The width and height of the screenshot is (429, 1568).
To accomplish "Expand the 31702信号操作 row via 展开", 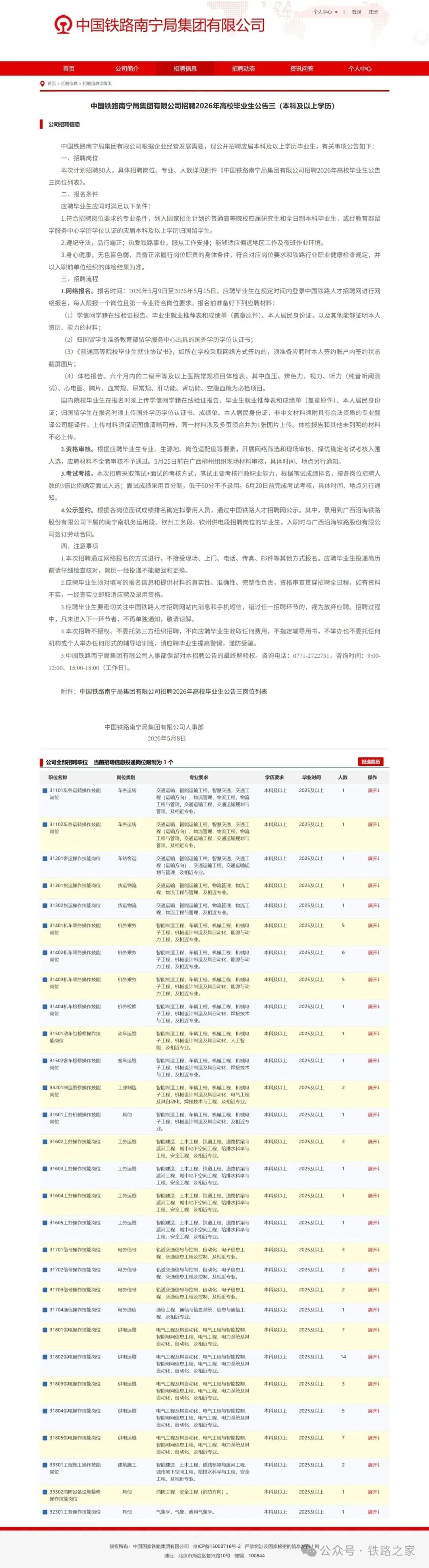I will 373,1270.
